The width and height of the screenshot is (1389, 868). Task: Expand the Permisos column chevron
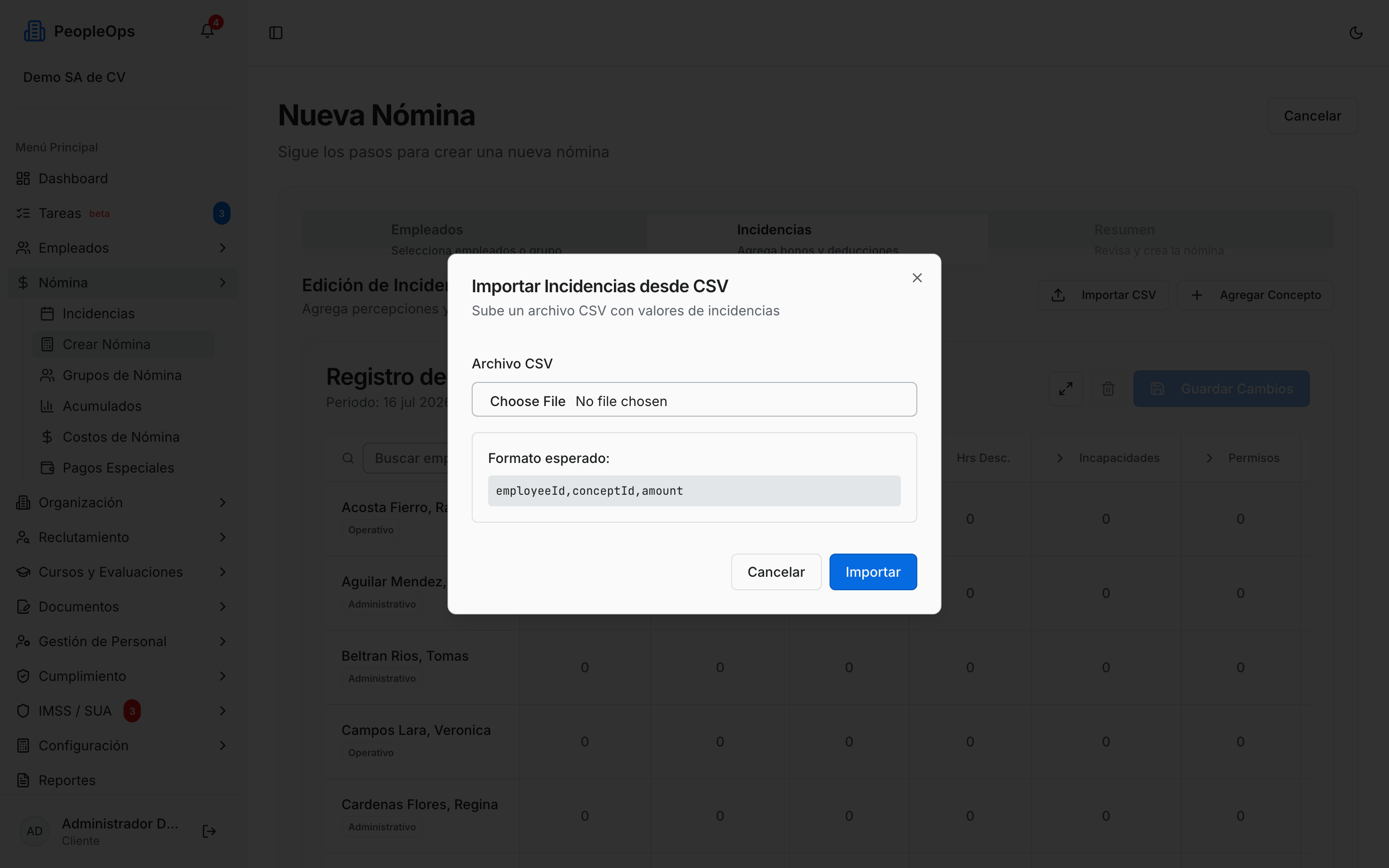(x=1209, y=458)
